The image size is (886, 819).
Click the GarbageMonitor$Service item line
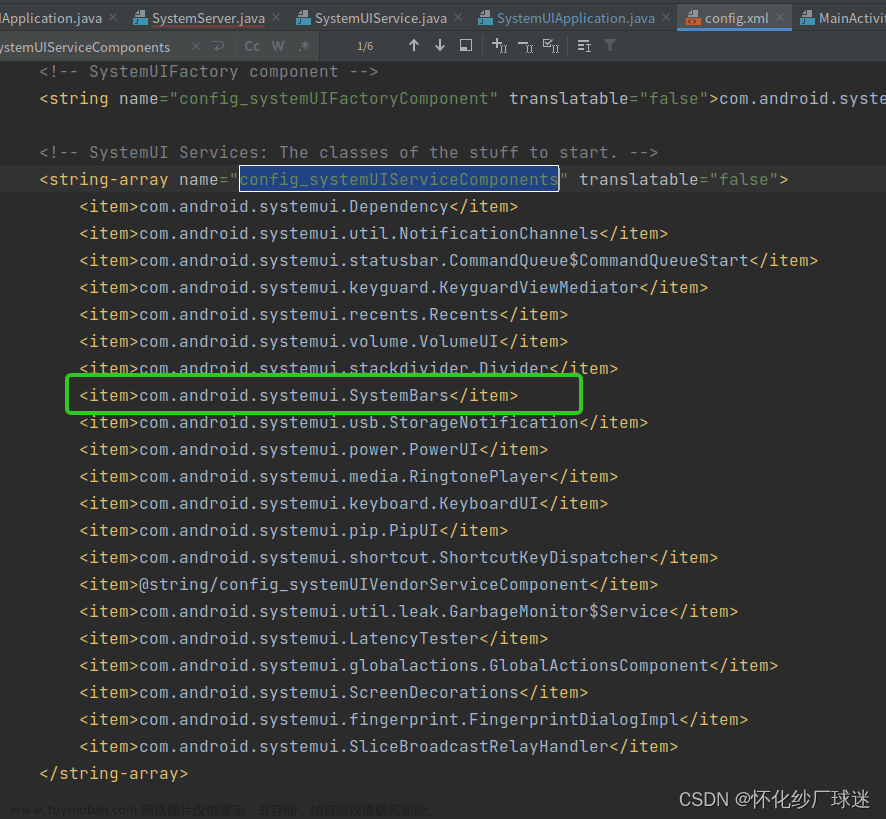click(409, 612)
